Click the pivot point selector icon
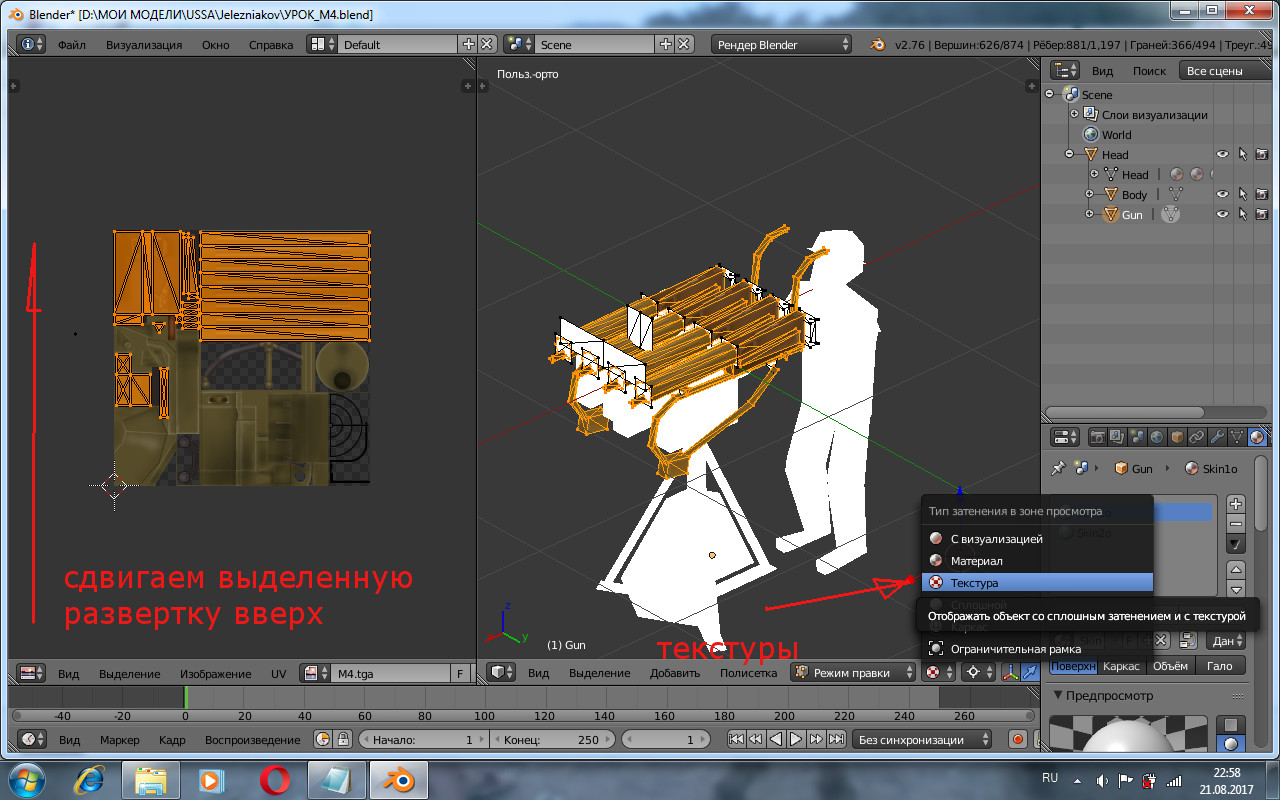This screenshot has height=800, width=1280. tap(972, 673)
